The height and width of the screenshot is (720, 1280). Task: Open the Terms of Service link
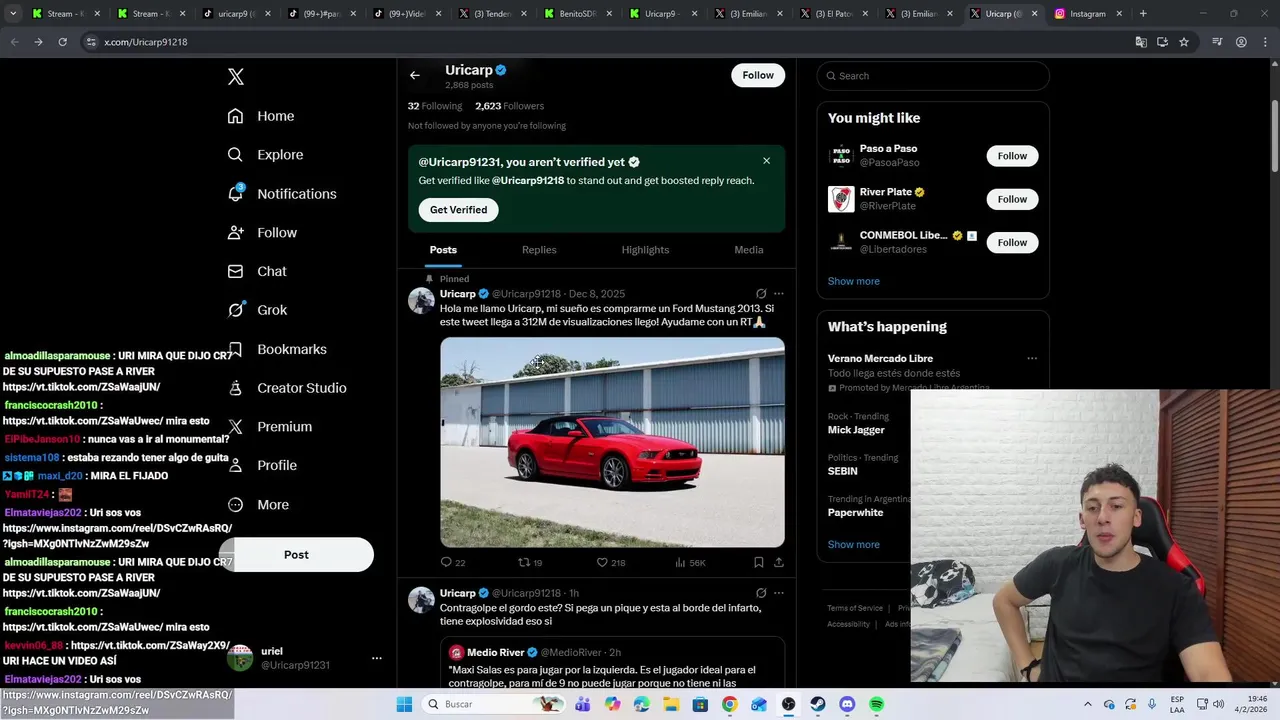855,608
